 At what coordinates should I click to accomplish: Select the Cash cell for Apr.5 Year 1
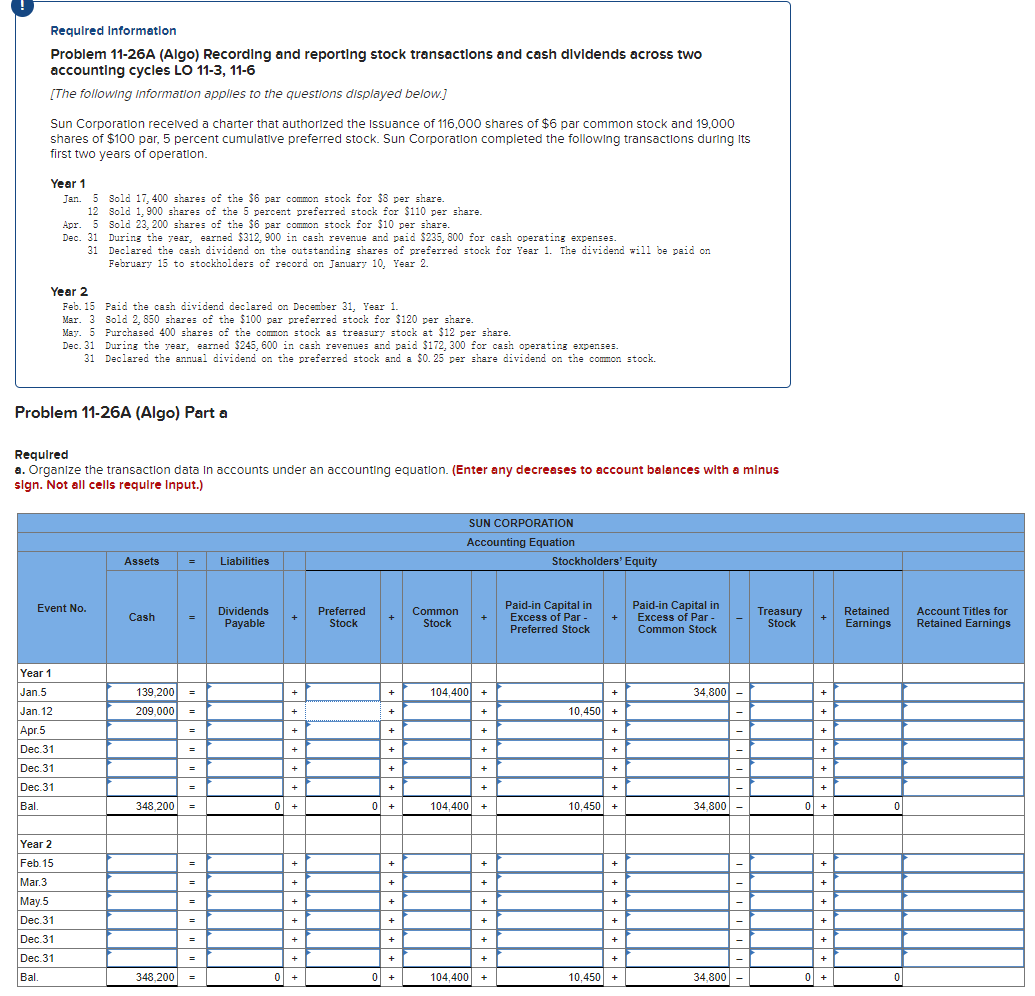pyautogui.click(x=140, y=730)
